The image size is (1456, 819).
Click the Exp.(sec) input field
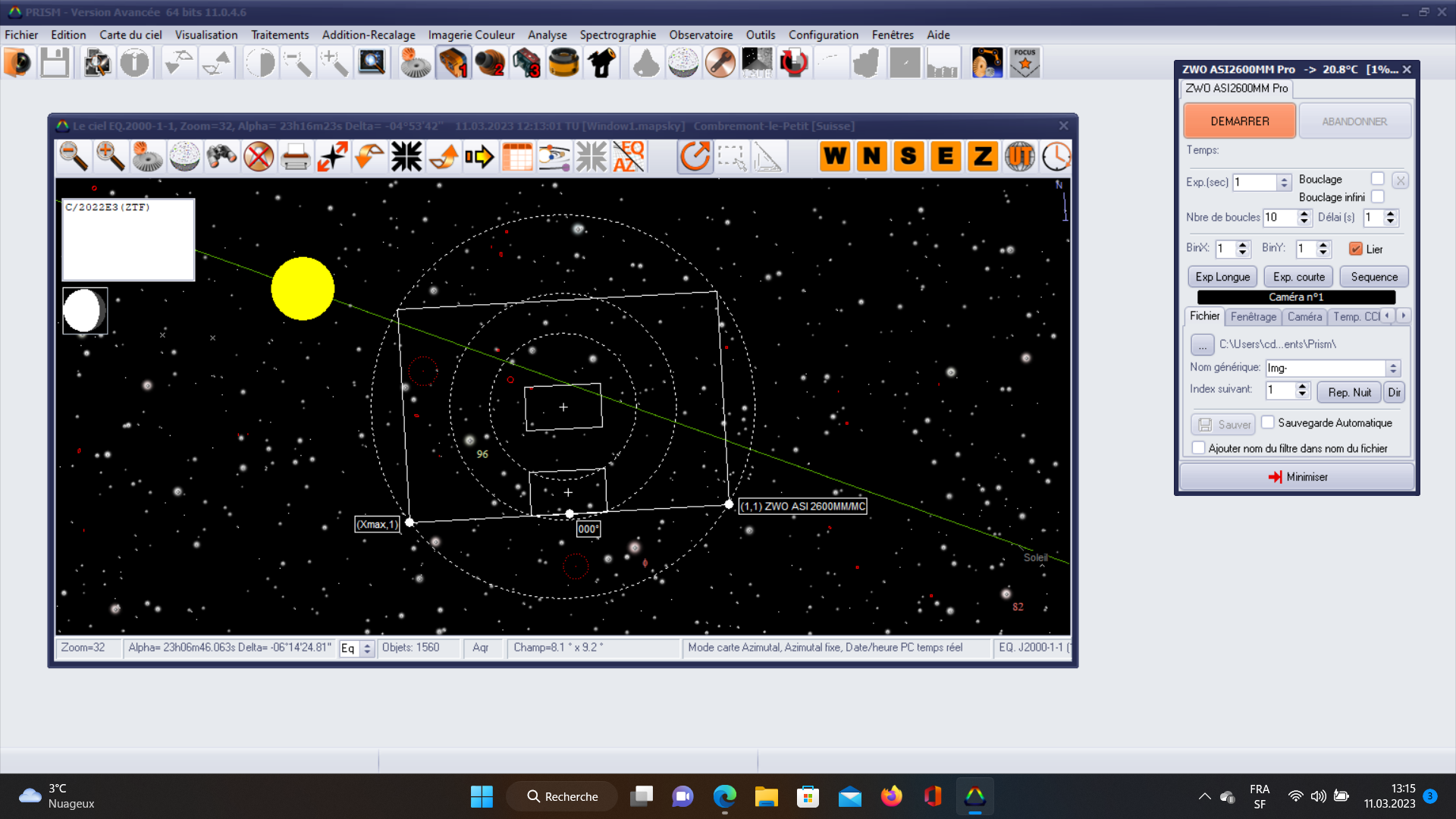(1254, 183)
